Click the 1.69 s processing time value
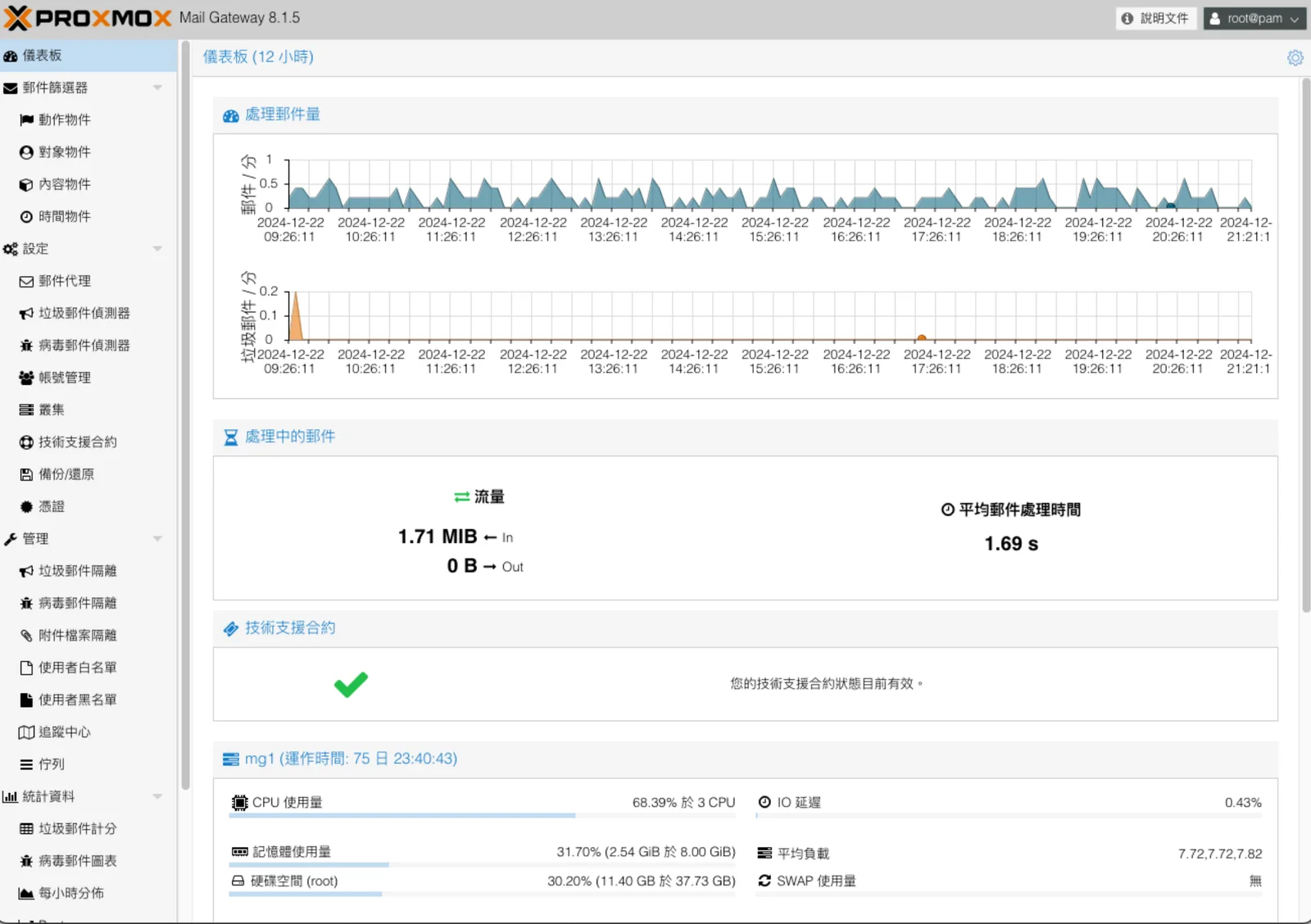This screenshot has width=1311, height=924. coord(1011,544)
